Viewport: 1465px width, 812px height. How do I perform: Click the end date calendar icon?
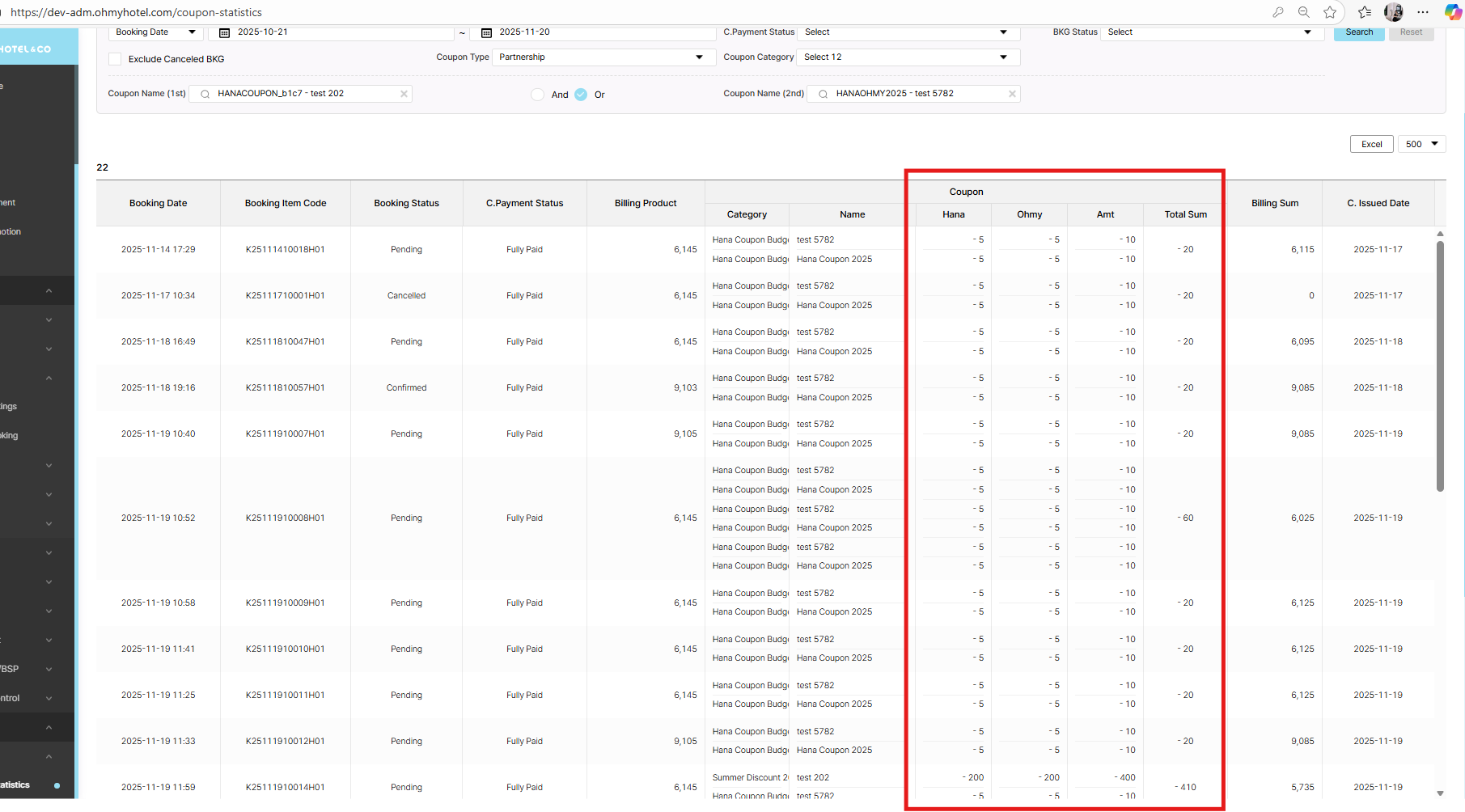click(486, 32)
